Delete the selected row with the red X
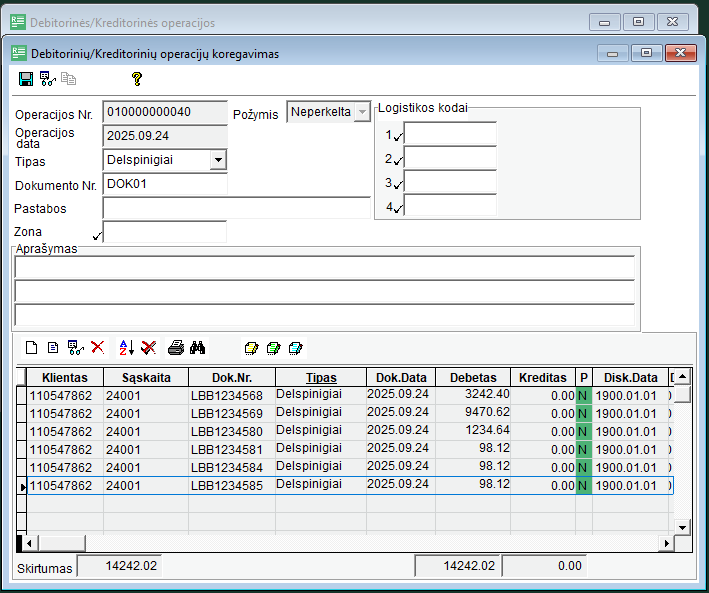The image size is (709, 593). (98, 347)
